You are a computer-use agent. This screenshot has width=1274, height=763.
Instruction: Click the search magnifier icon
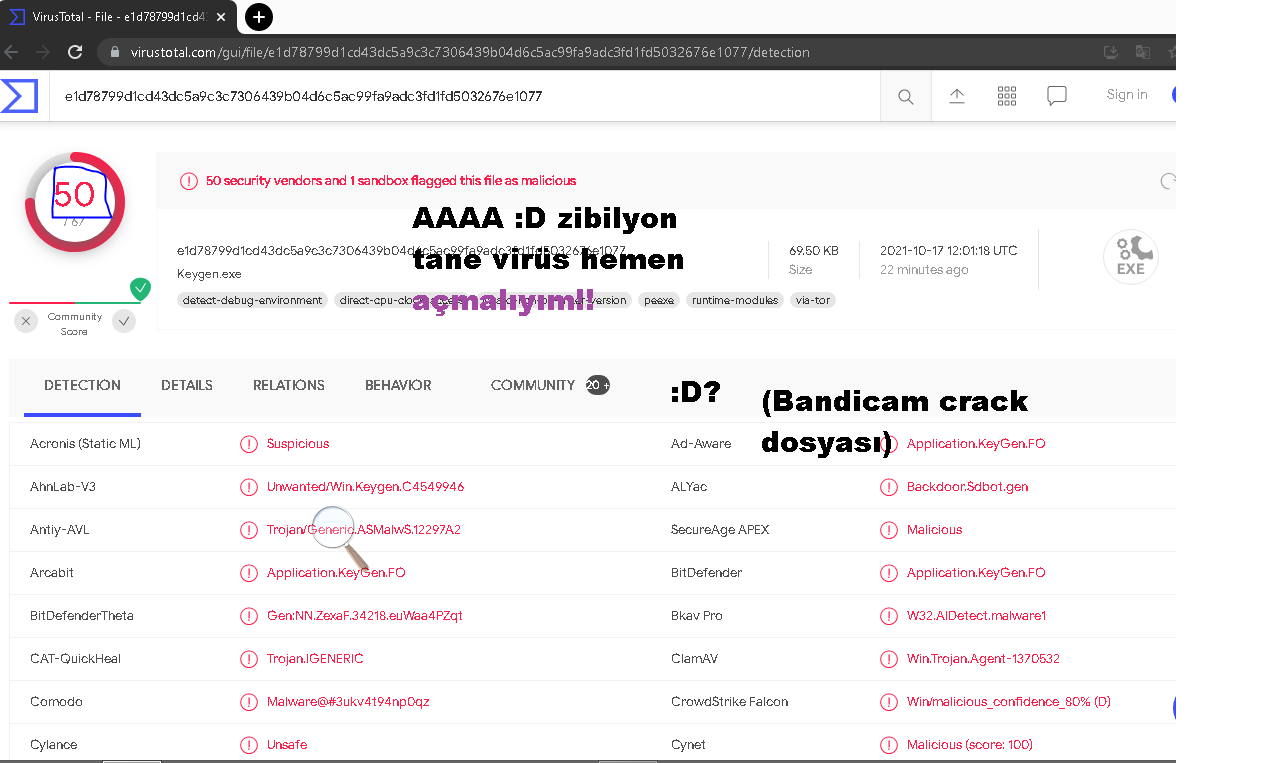[x=905, y=97]
